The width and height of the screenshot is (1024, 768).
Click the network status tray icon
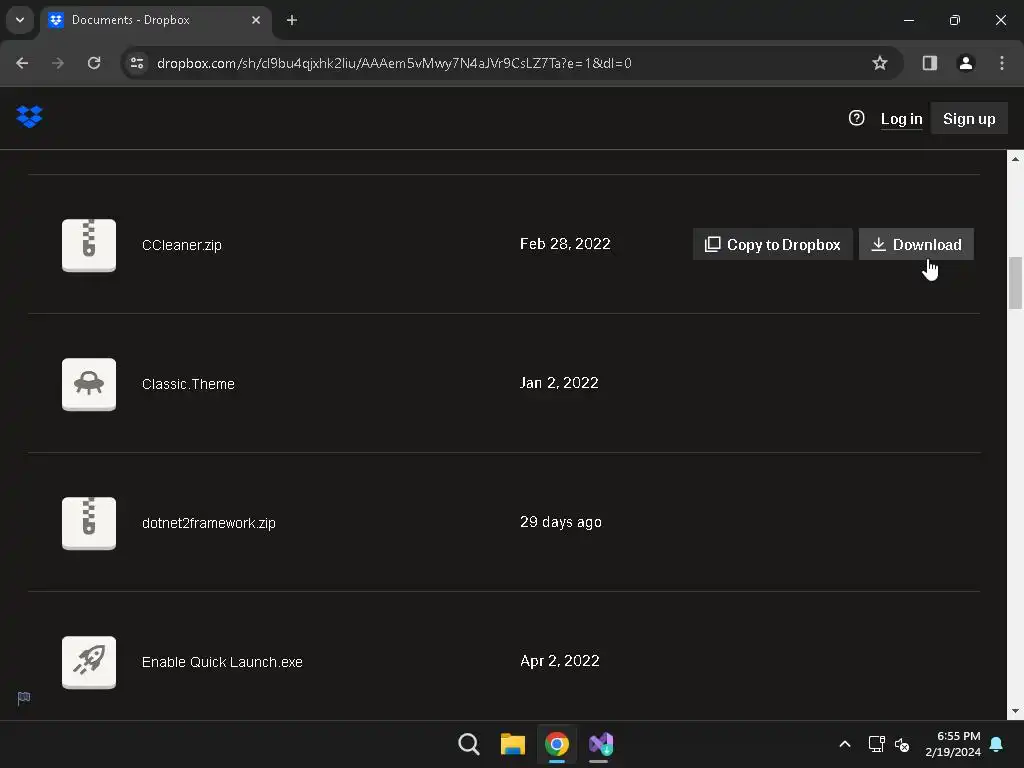click(876, 744)
